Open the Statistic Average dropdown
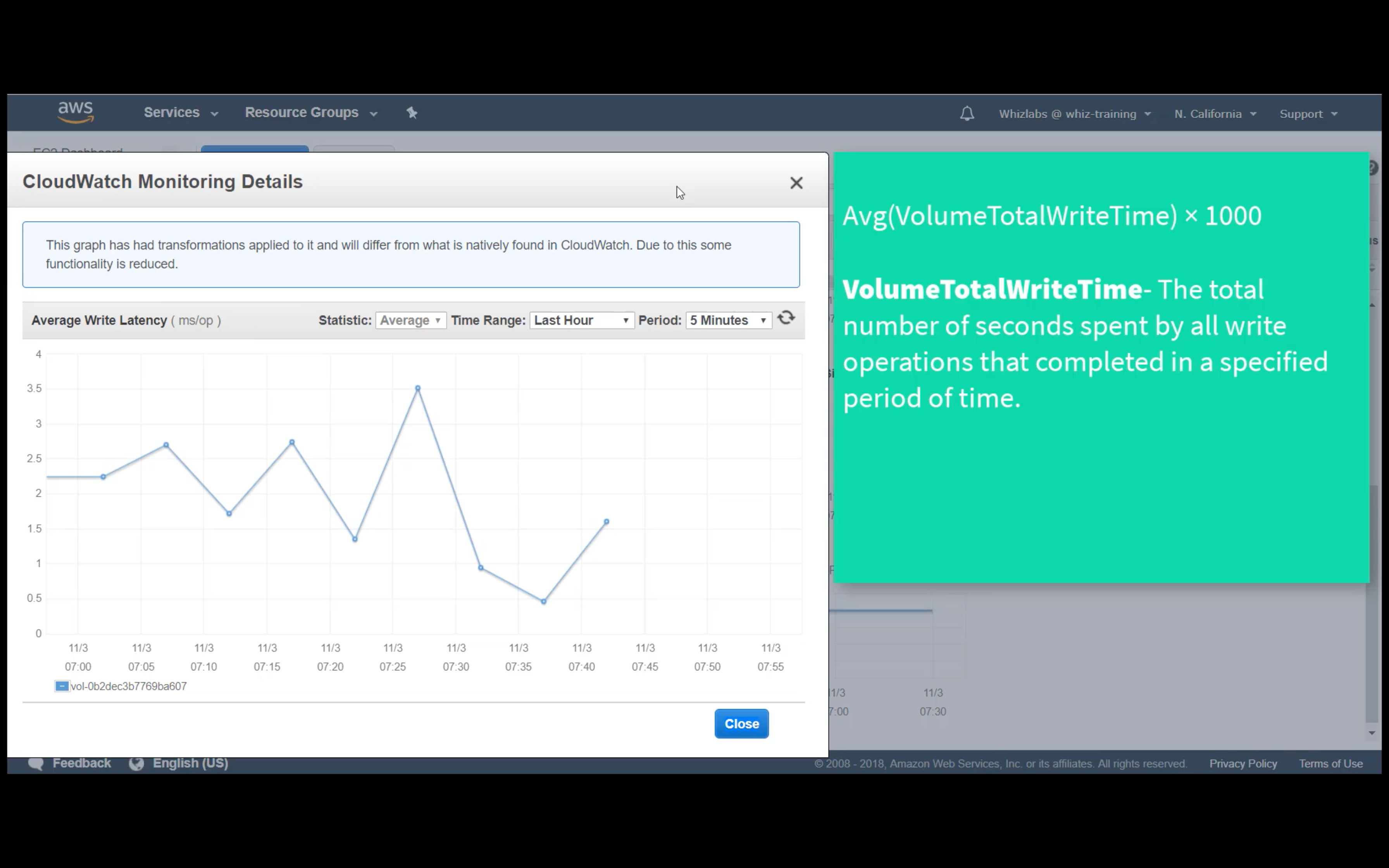Image resolution: width=1389 pixels, height=868 pixels. coord(410,320)
